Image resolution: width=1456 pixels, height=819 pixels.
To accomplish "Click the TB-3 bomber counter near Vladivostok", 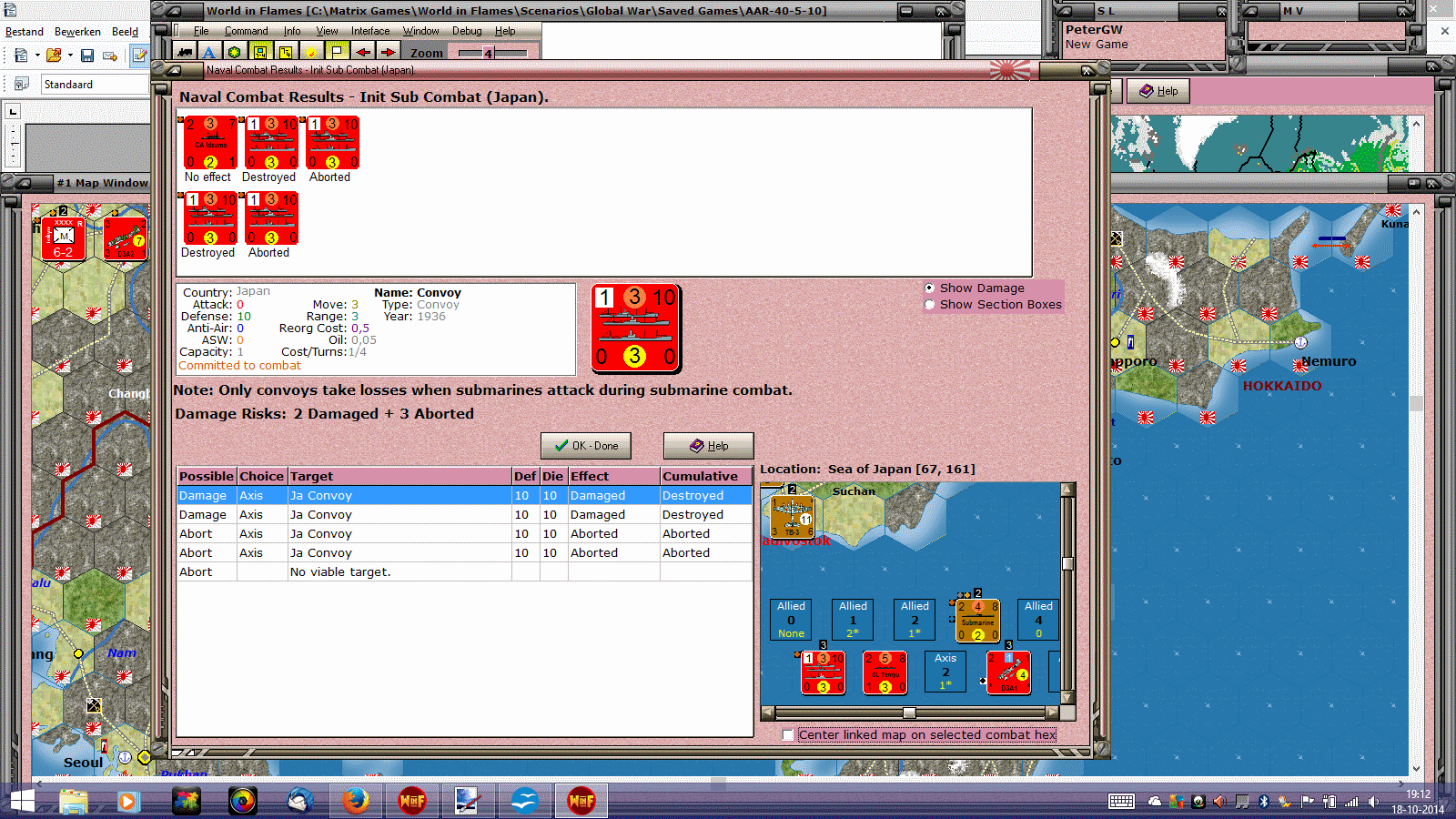I will click(792, 516).
